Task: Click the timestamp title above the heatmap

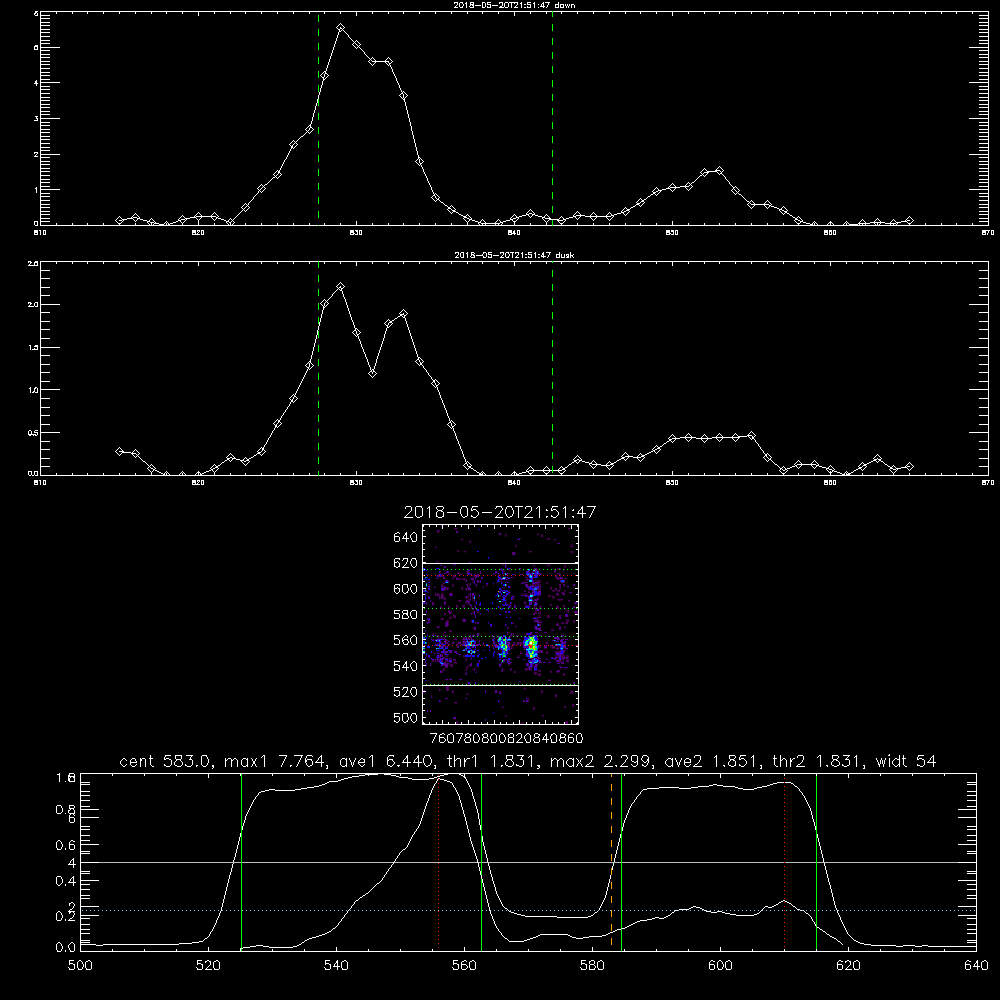Action: point(500,512)
